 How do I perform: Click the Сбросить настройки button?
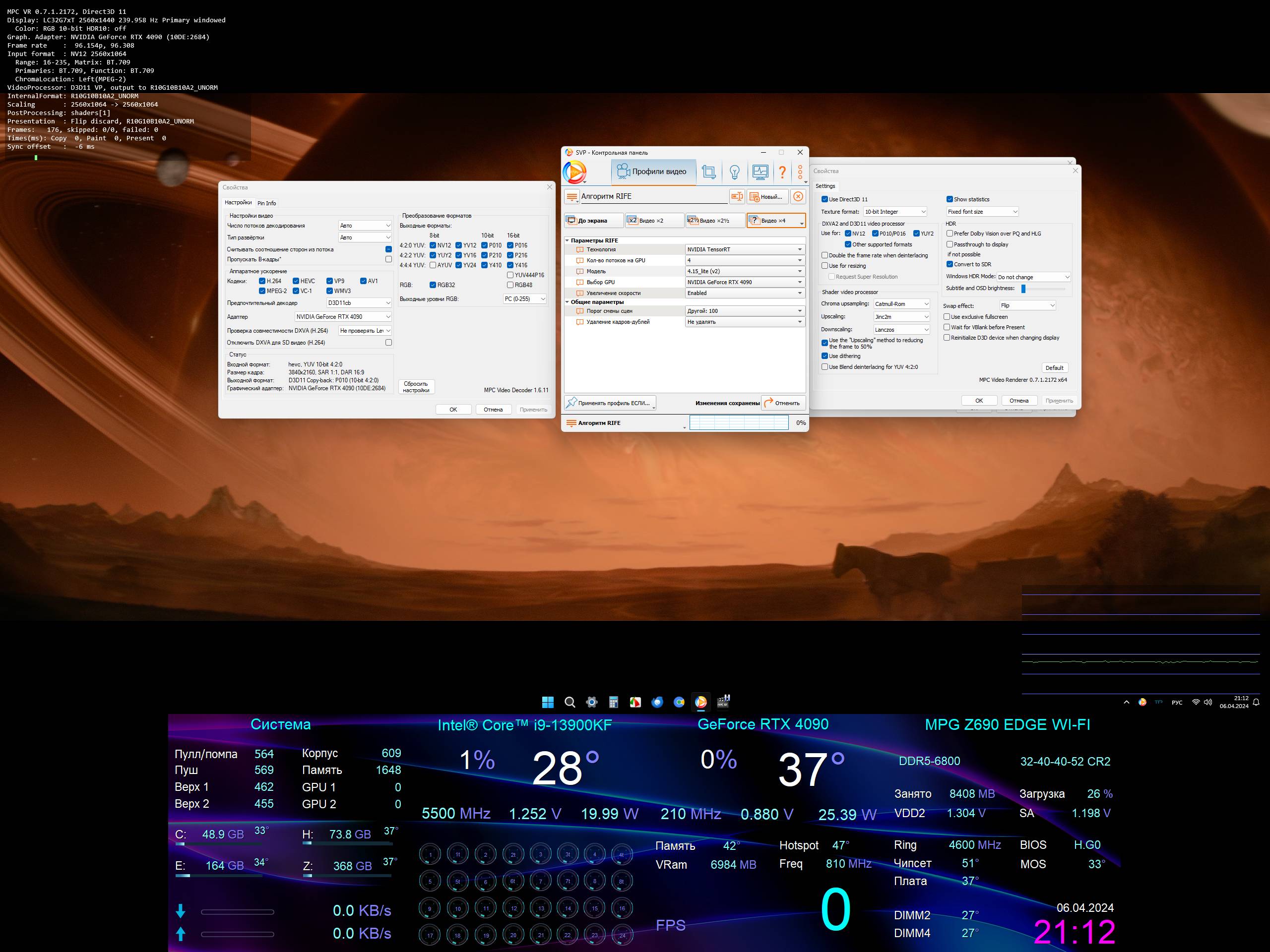tap(416, 387)
